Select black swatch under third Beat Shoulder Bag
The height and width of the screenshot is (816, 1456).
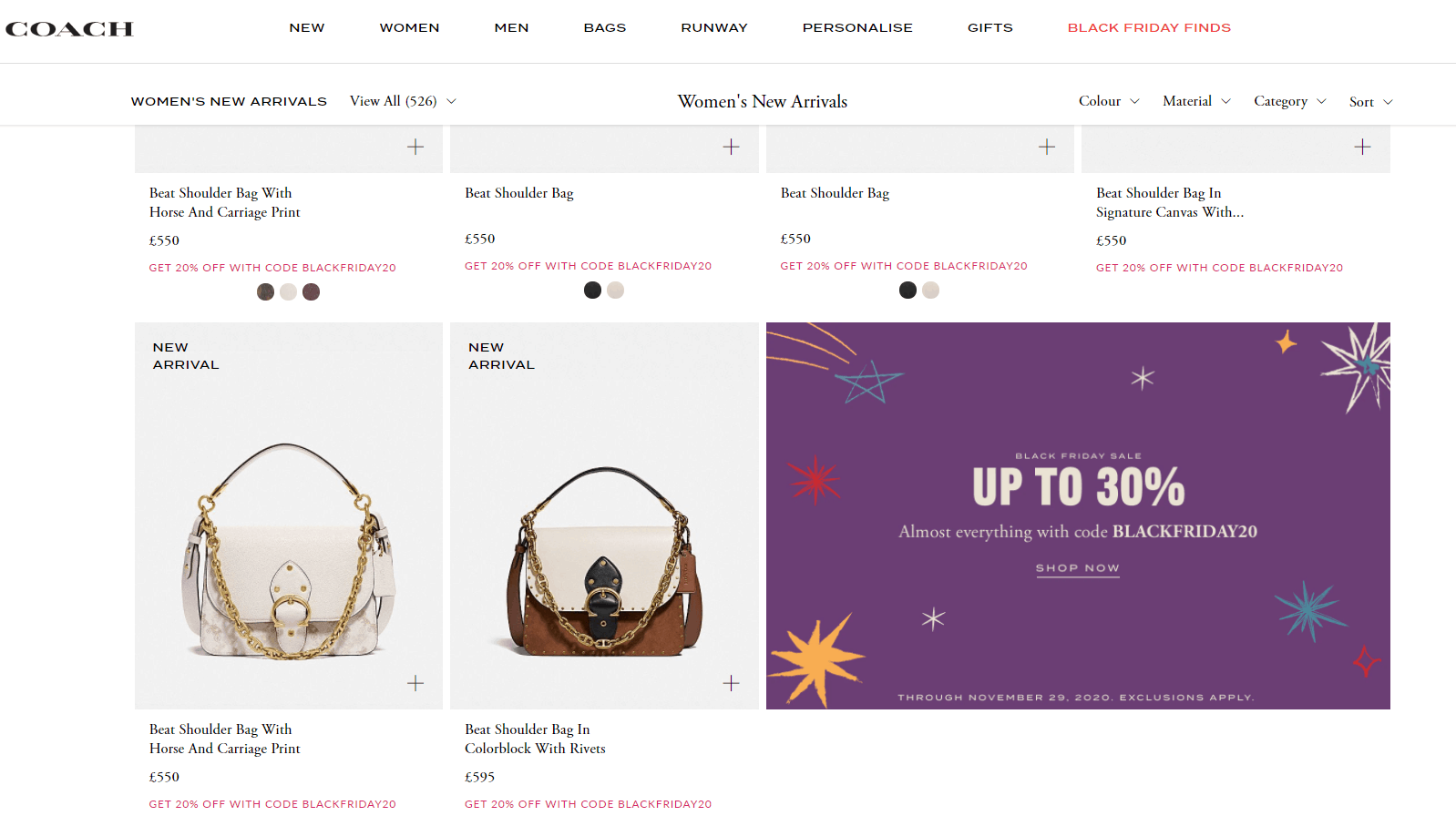coord(907,291)
